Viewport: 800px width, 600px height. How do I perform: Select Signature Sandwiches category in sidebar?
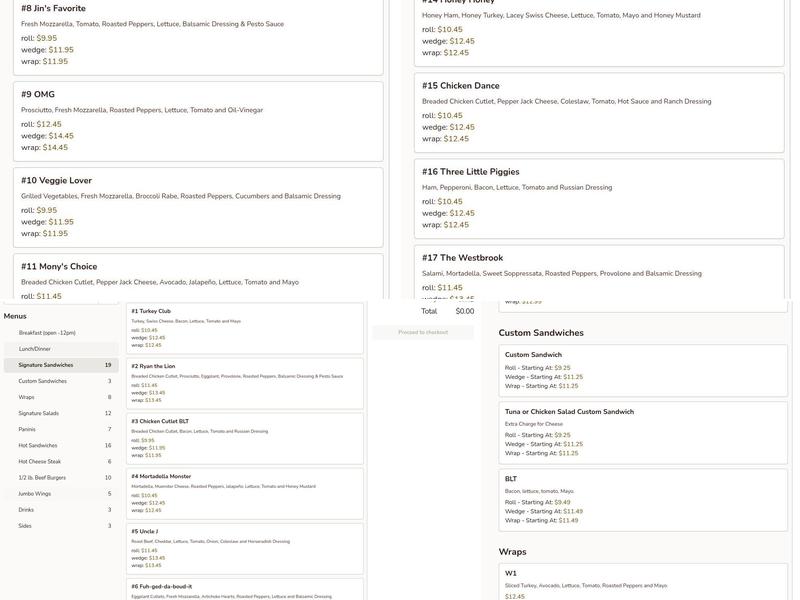pos(46,365)
